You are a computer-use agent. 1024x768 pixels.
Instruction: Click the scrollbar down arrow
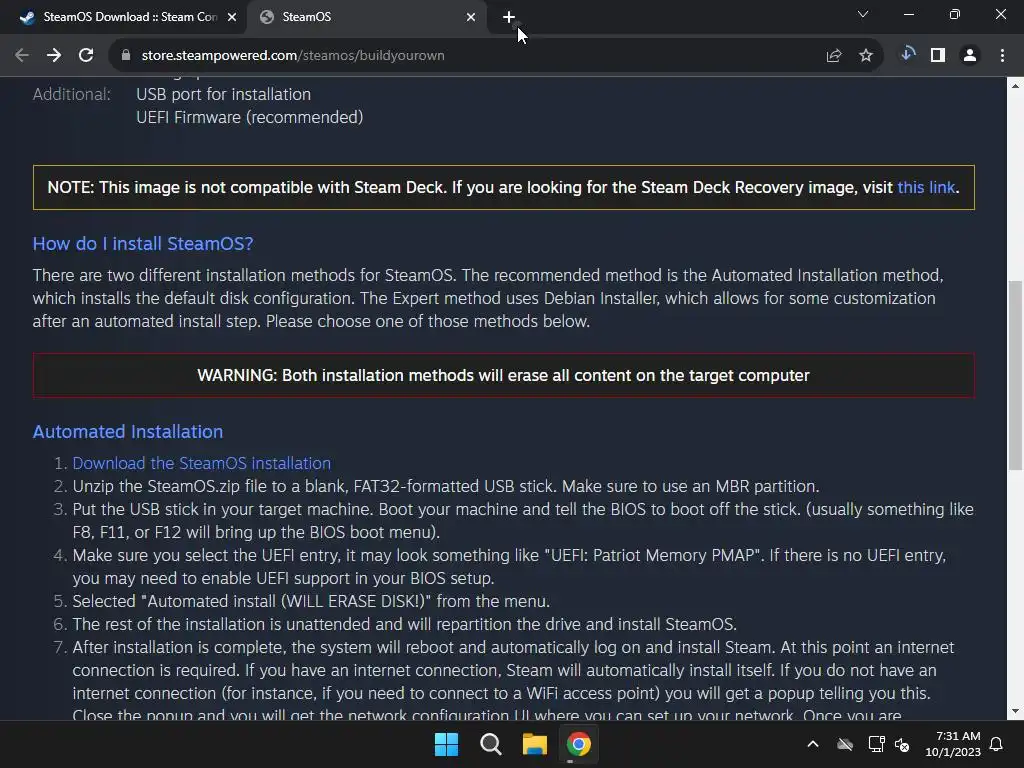click(x=1015, y=711)
